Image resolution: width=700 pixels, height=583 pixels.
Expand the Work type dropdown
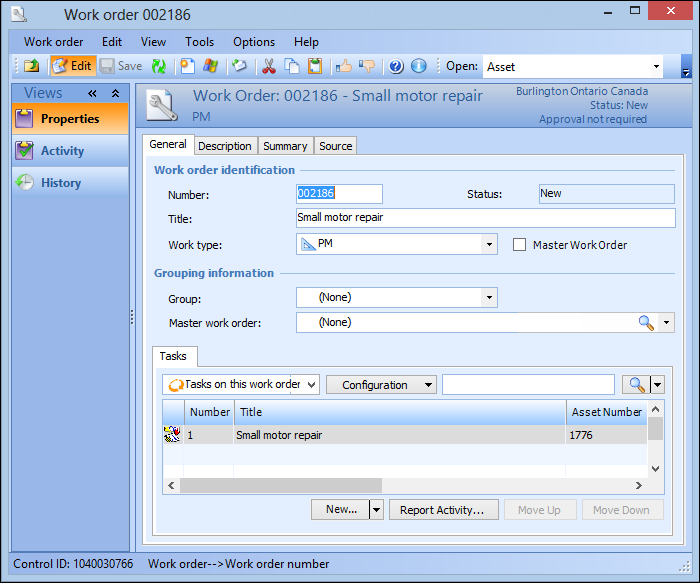[488, 245]
